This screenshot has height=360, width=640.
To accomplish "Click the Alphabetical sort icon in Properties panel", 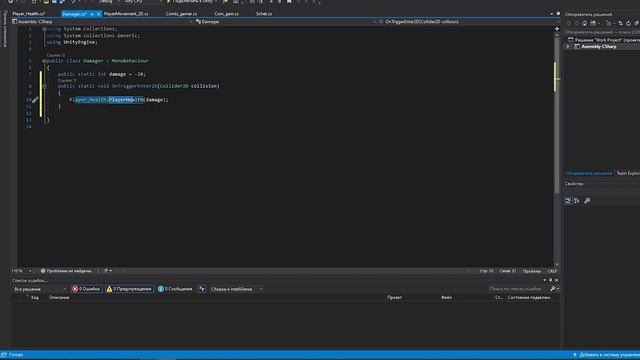I will [577, 201].
